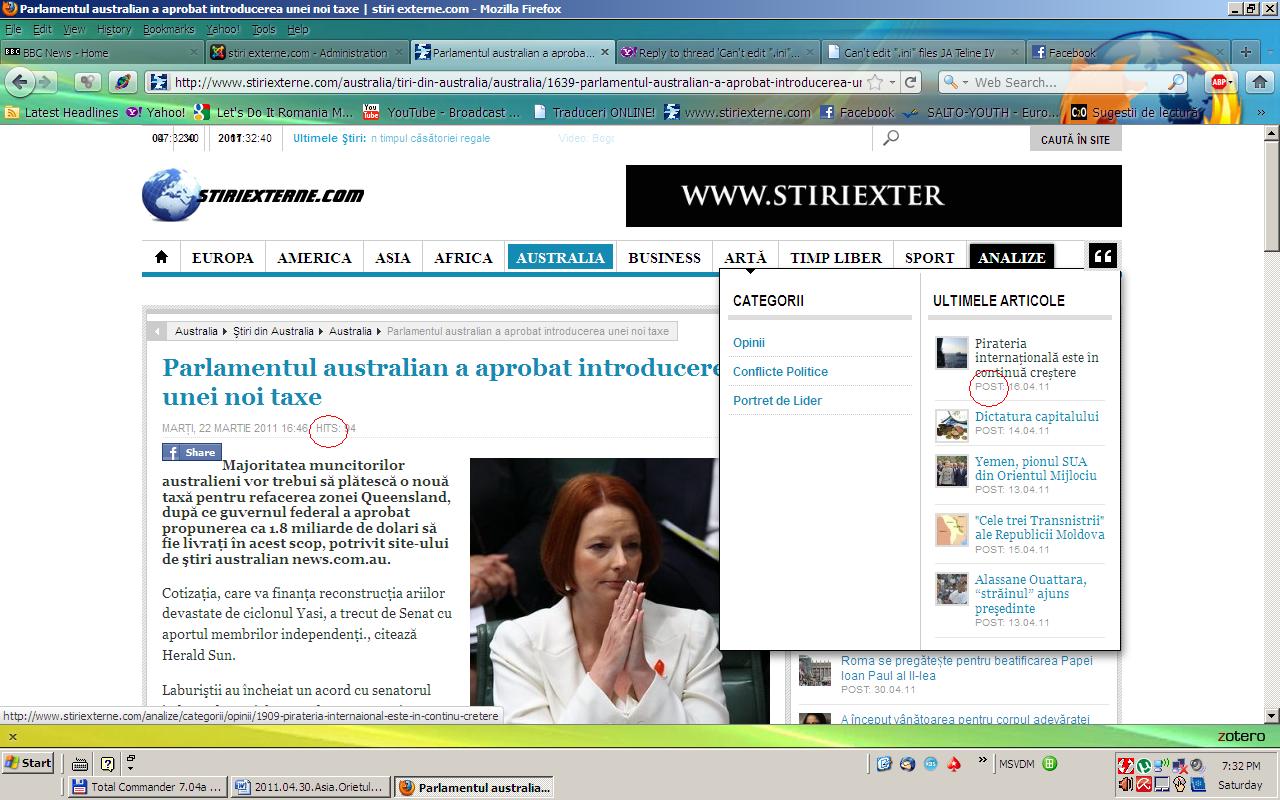Switch to the Reply to thread tab
This screenshot has width=1280, height=800.
tap(719, 52)
